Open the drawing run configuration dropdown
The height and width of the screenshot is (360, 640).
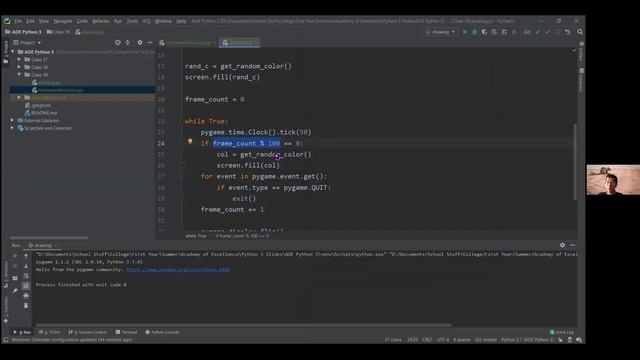click(441, 32)
